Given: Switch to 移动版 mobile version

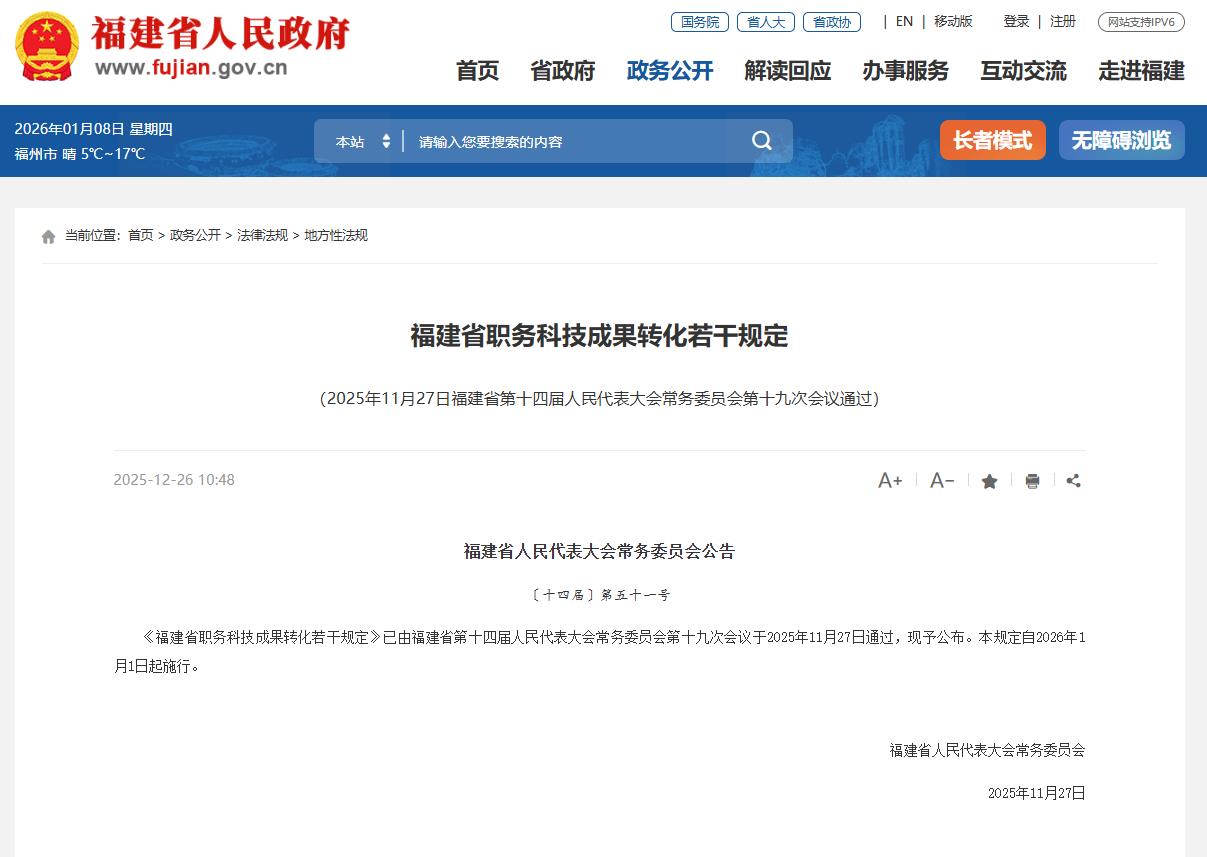Looking at the screenshot, I should tap(953, 21).
